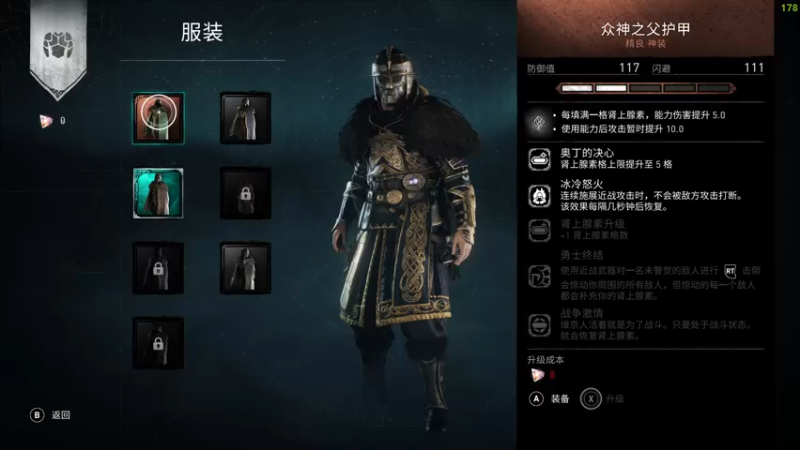800x450 pixels.
Task: Click the X 升级 upgrade button
Action: coord(602,399)
